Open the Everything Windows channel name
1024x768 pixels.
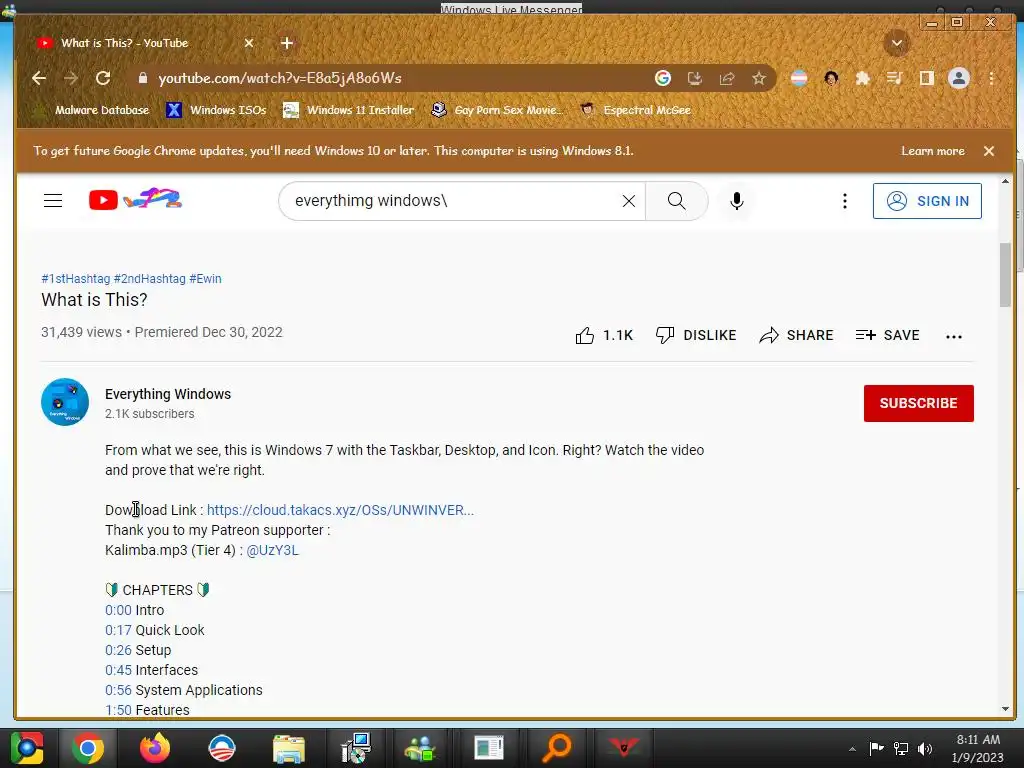coord(168,394)
